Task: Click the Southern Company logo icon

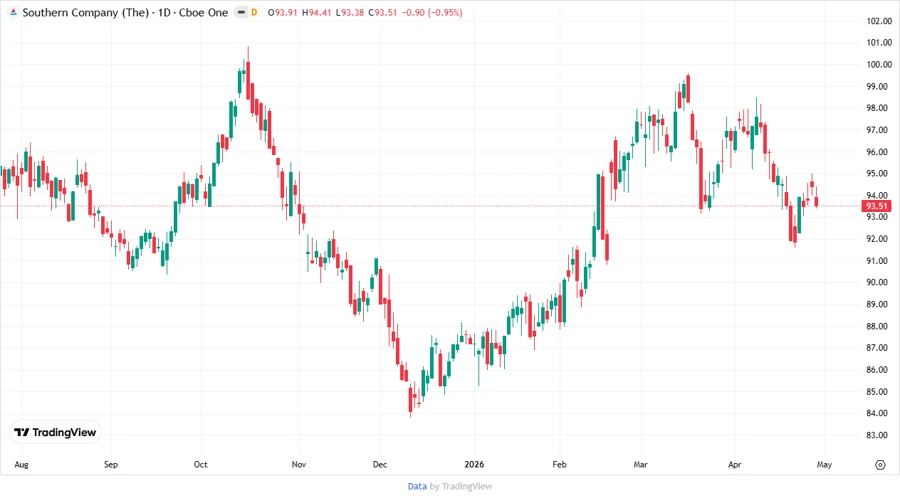Action: click(x=13, y=12)
